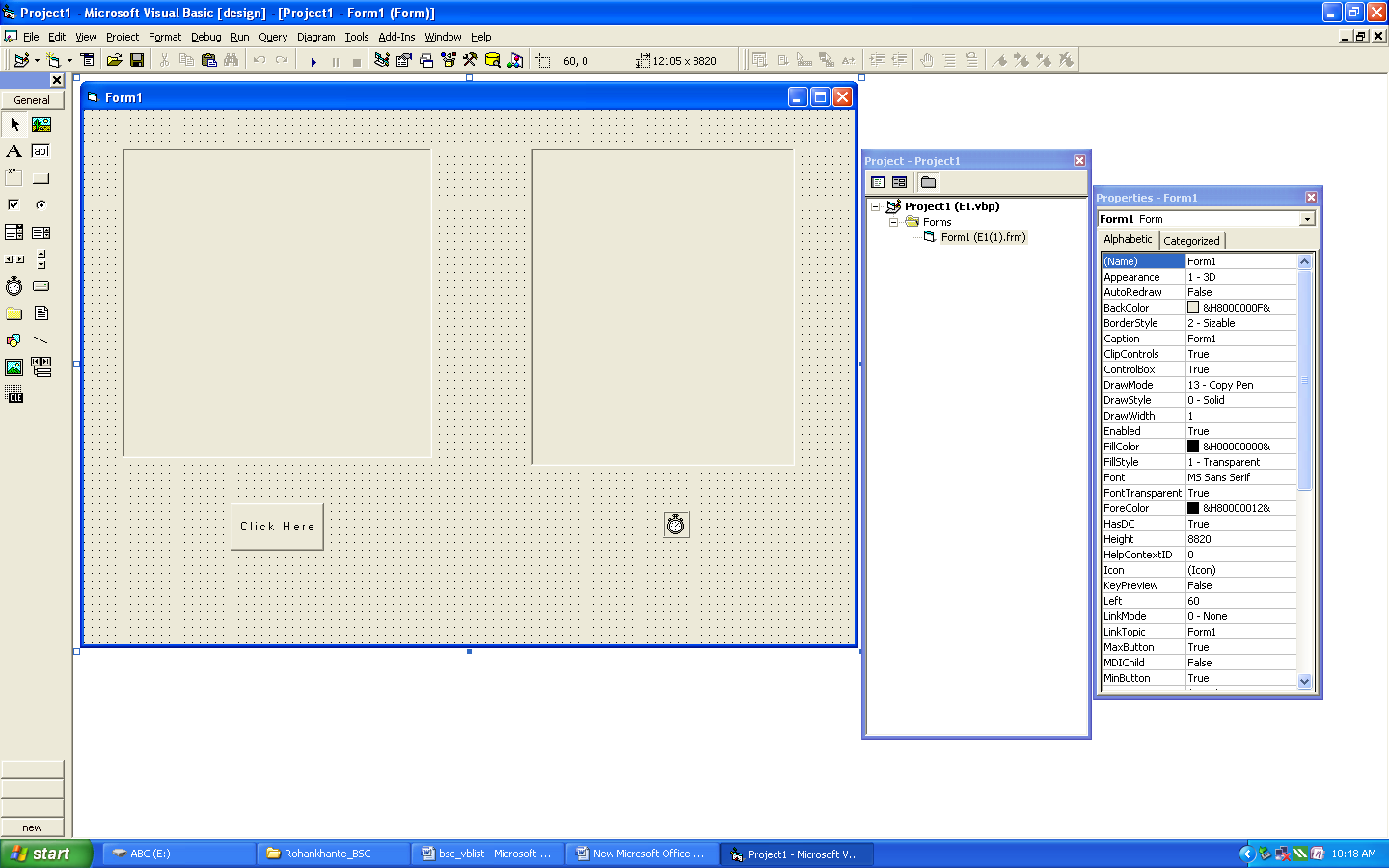
Task: Select the PictureBox control tool
Action: coord(41,124)
